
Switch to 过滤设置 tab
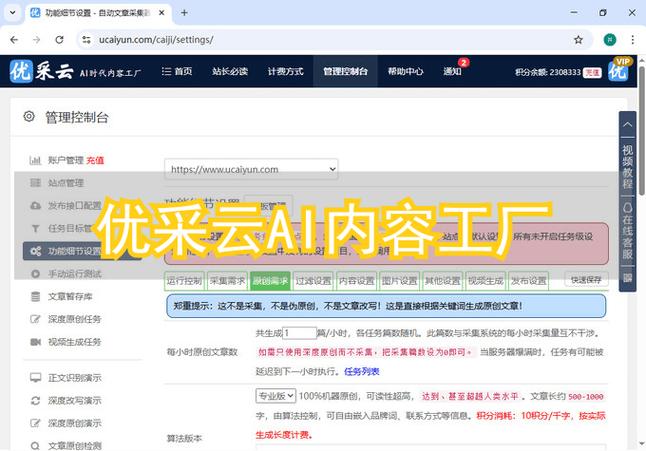pyautogui.click(x=313, y=281)
